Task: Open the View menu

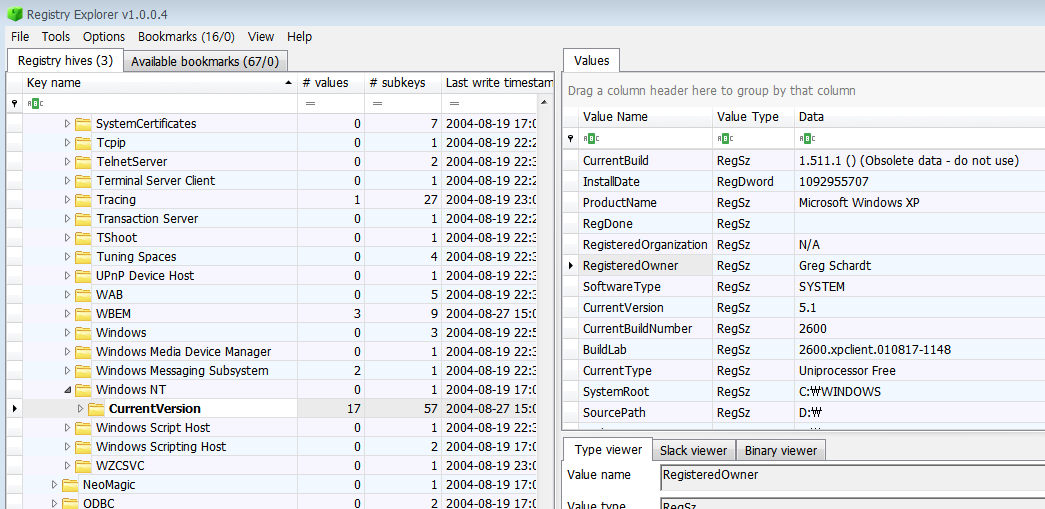Action: click(261, 37)
